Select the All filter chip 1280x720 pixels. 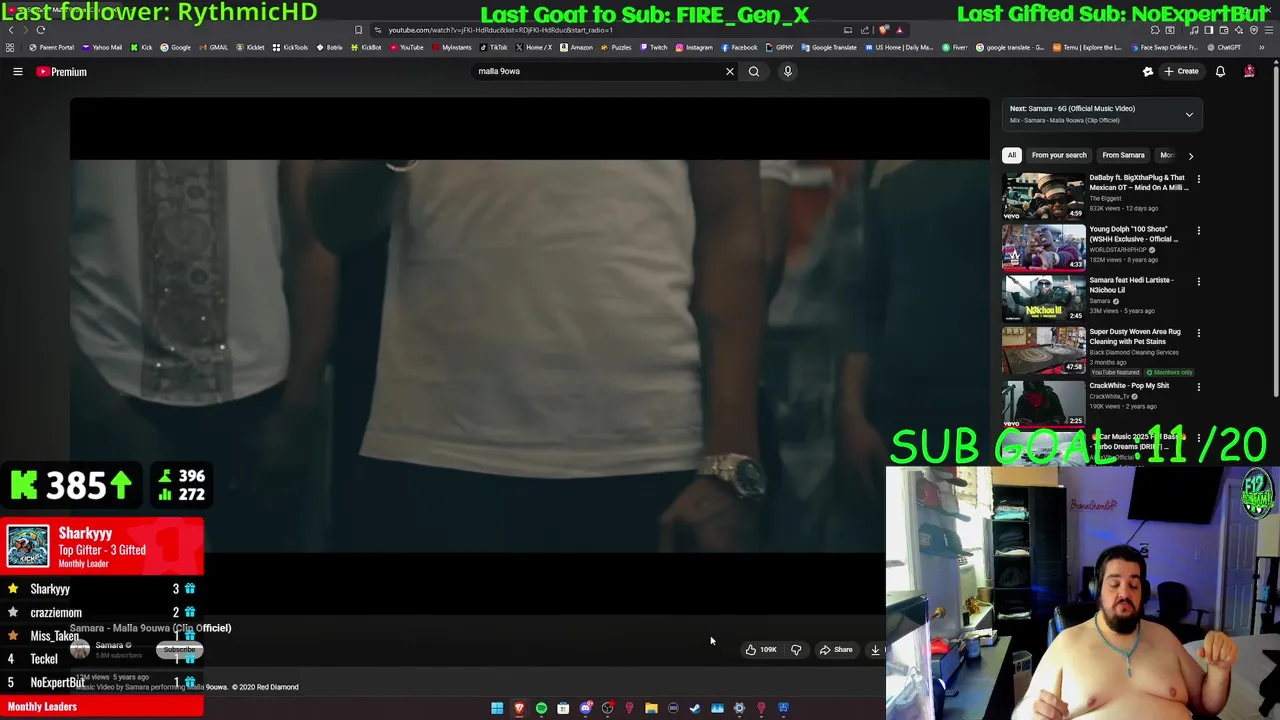[x=1011, y=155]
